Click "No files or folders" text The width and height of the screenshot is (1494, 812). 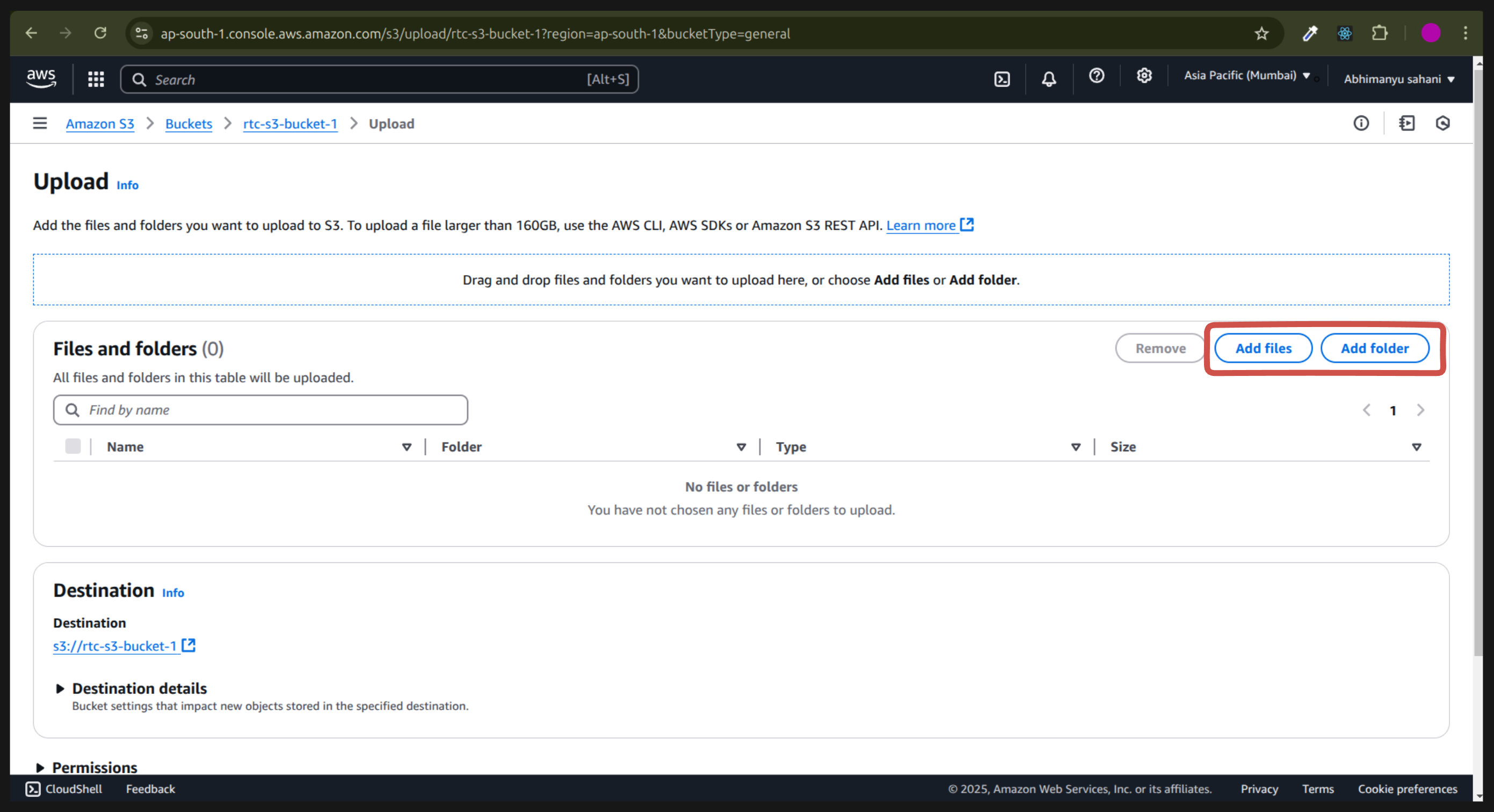741,487
